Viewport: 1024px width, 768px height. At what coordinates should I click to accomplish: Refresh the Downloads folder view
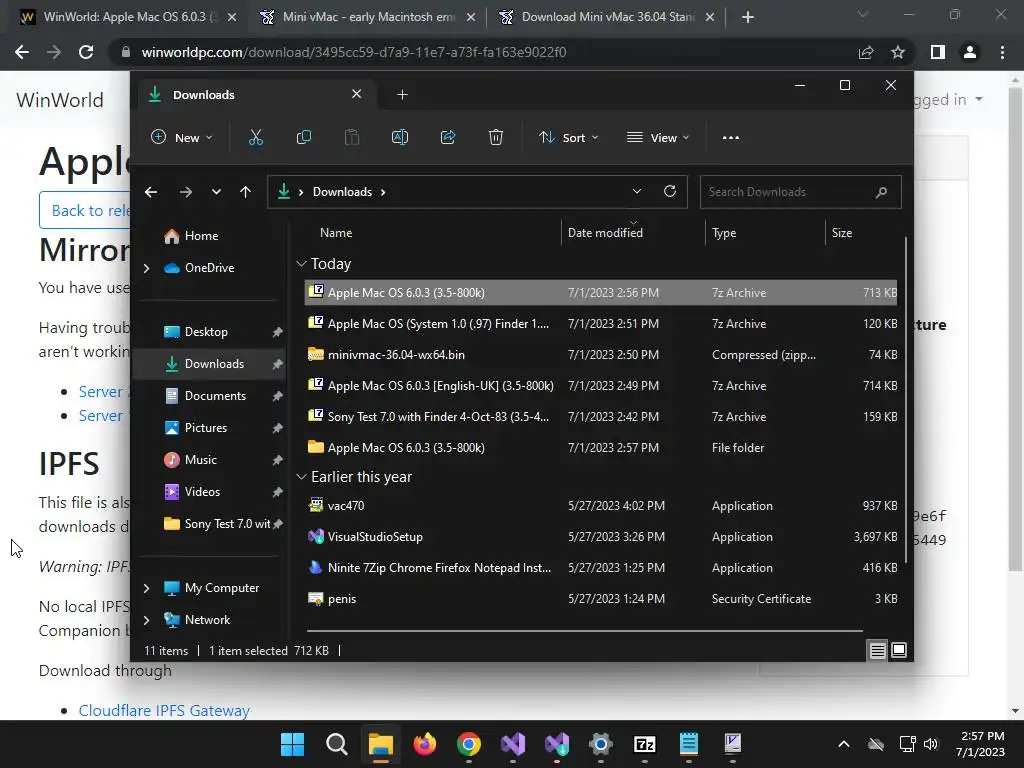click(x=670, y=191)
